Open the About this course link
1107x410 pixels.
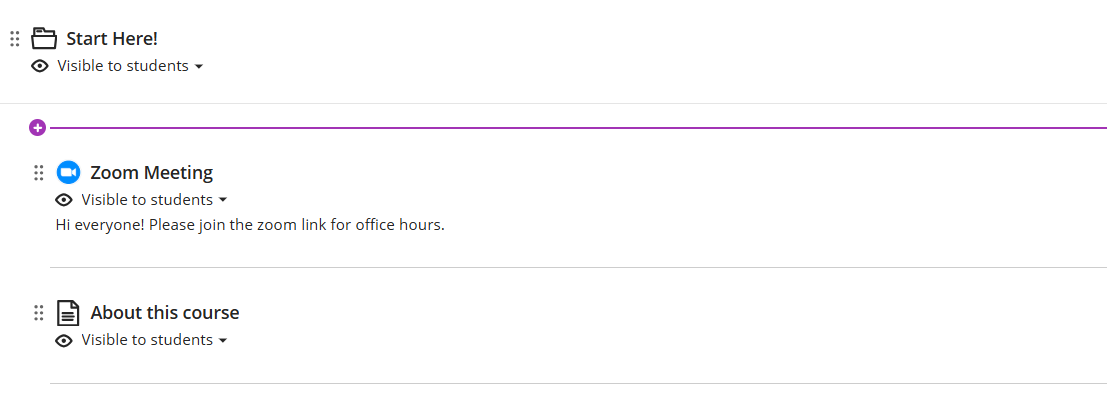pos(165,313)
